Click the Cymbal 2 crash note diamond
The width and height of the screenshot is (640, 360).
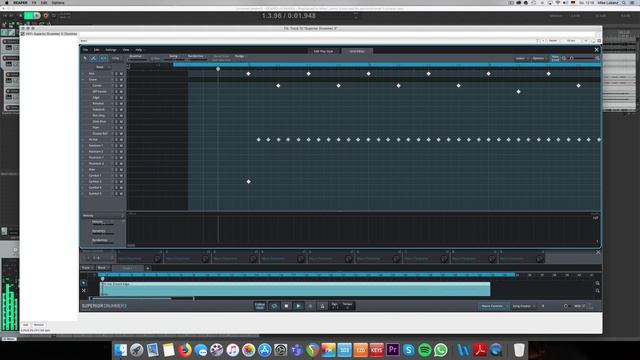point(249,182)
